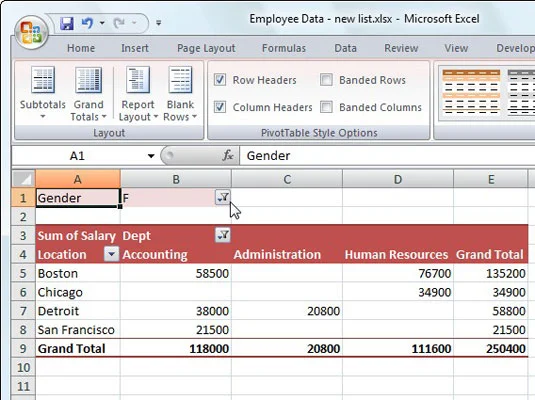The width and height of the screenshot is (535, 400).
Task: Uncheck the Row Headers checkbox
Action: click(220, 80)
